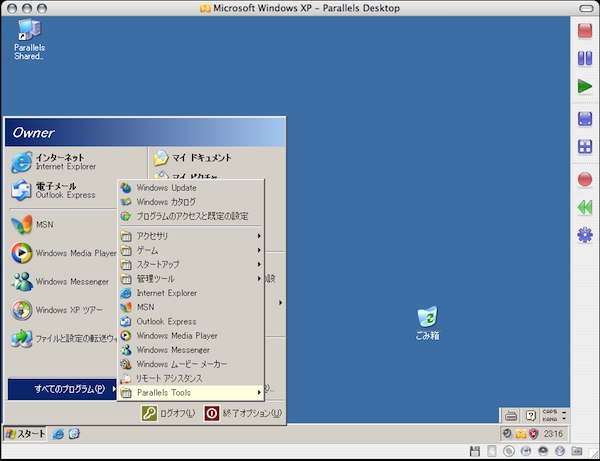Click the hard disk icon in the Parallels status bar
This screenshot has width=600, height=461.
tap(492, 451)
